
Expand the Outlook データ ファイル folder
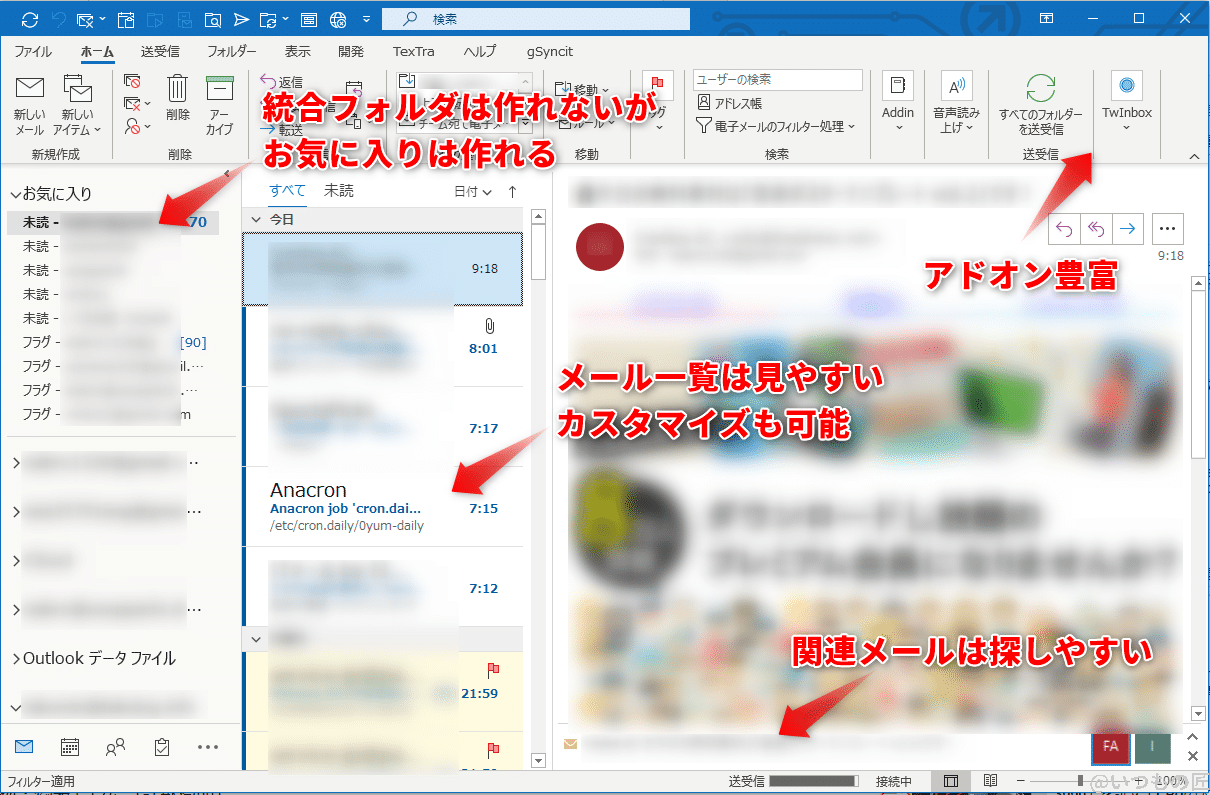[x=17, y=659]
